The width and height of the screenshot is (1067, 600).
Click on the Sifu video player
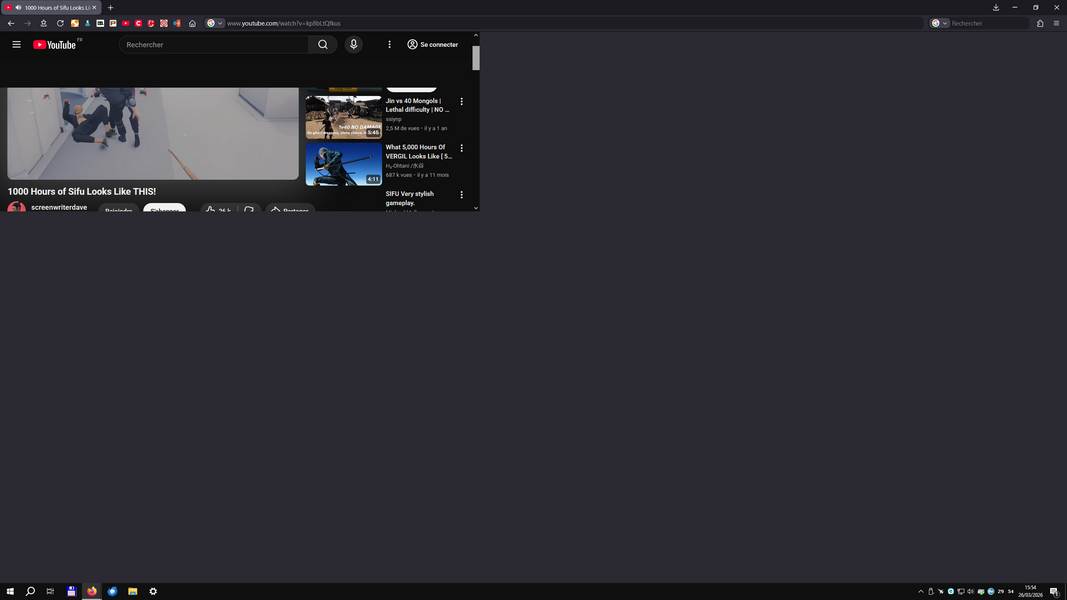click(x=152, y=133)
